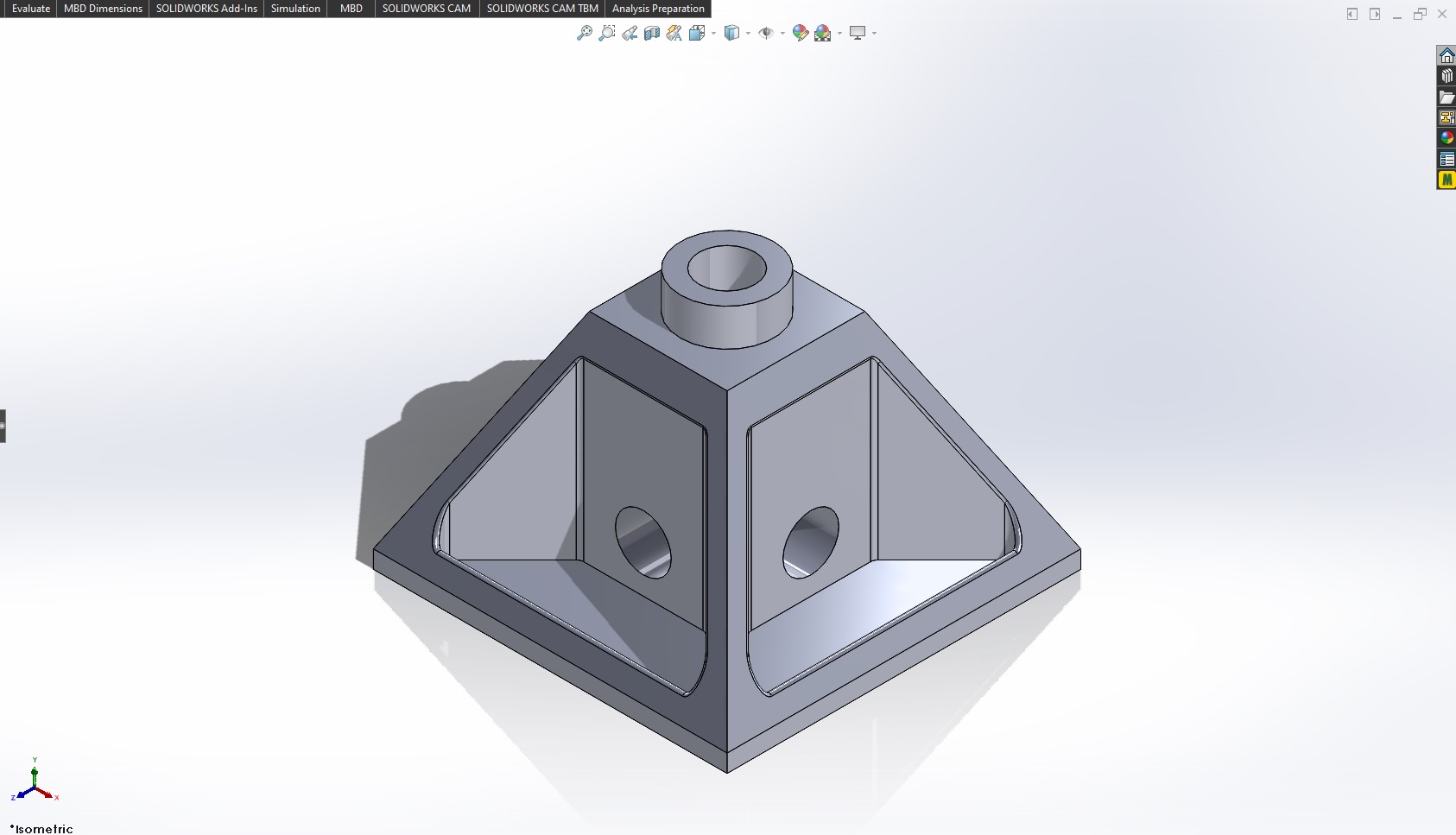Open the Appearances and Scenes pane tab
1456x835 pixels.
[1447, 138]
